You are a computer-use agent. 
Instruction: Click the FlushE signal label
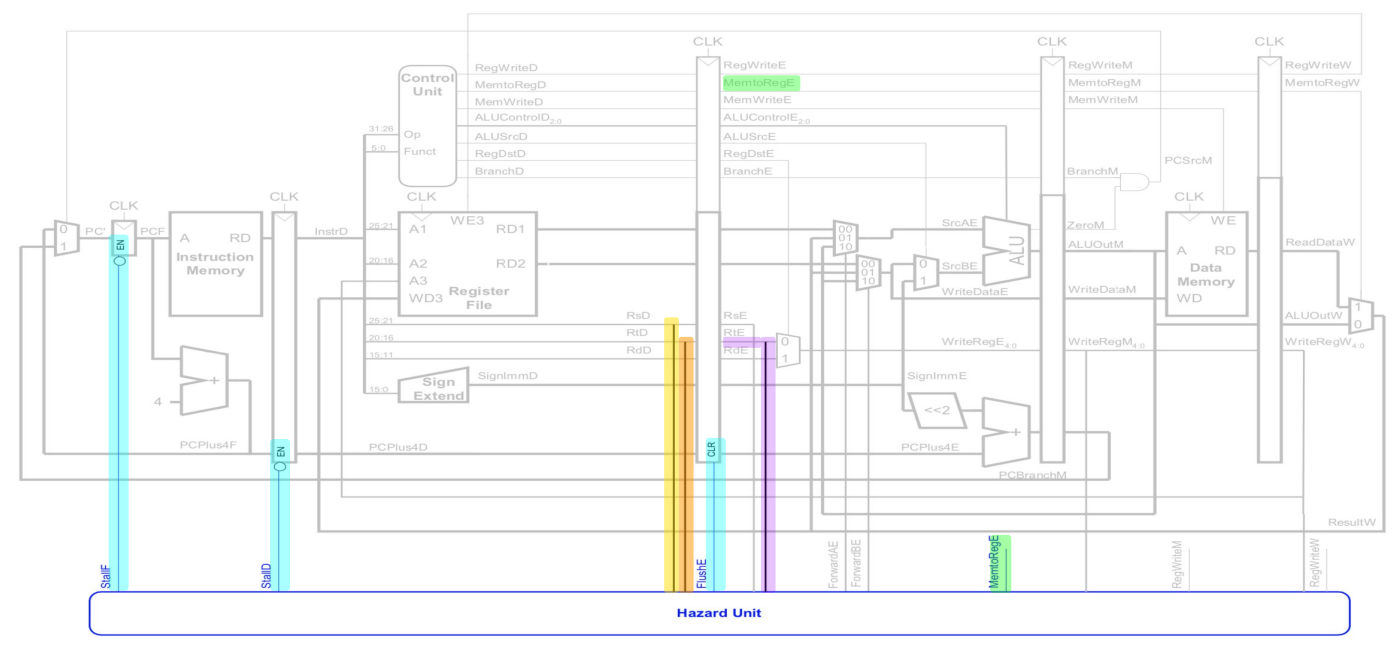click(x=701, y=572)
